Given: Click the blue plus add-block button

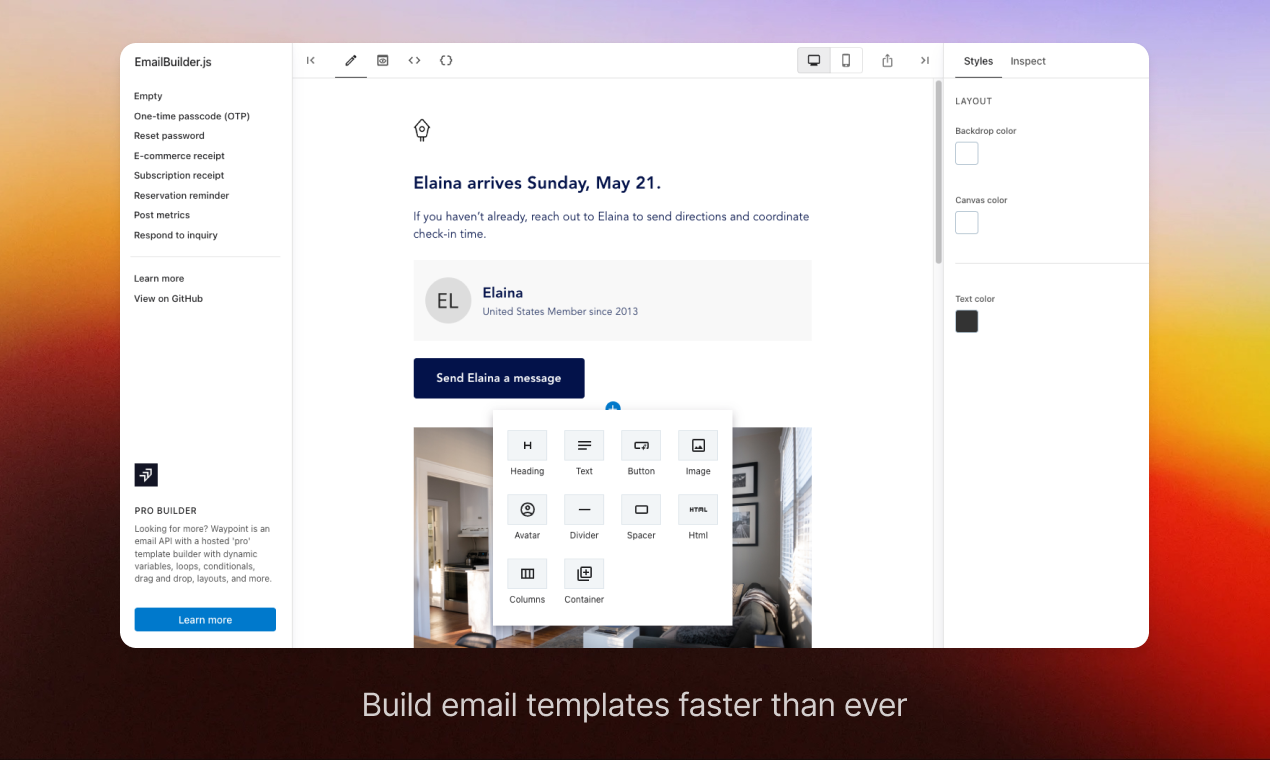Looking at the screenshot, I should tap(613, 407).
